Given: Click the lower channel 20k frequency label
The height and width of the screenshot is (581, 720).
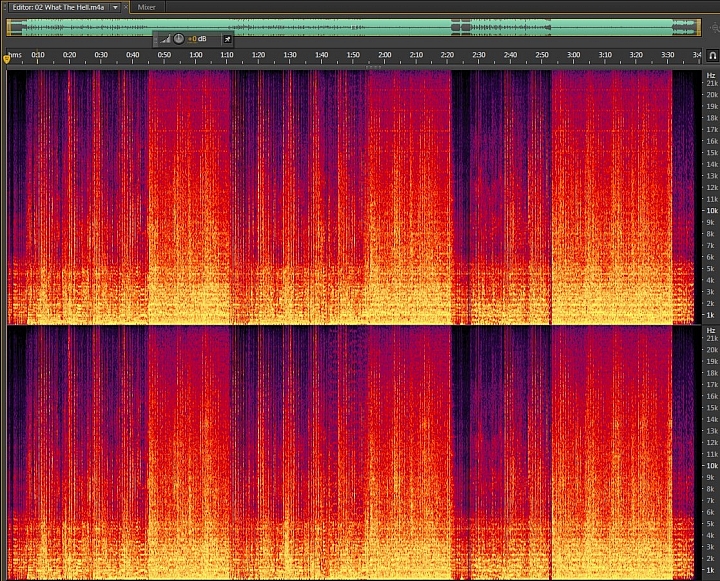Looking at the screenshot, I should click(712, 350).
